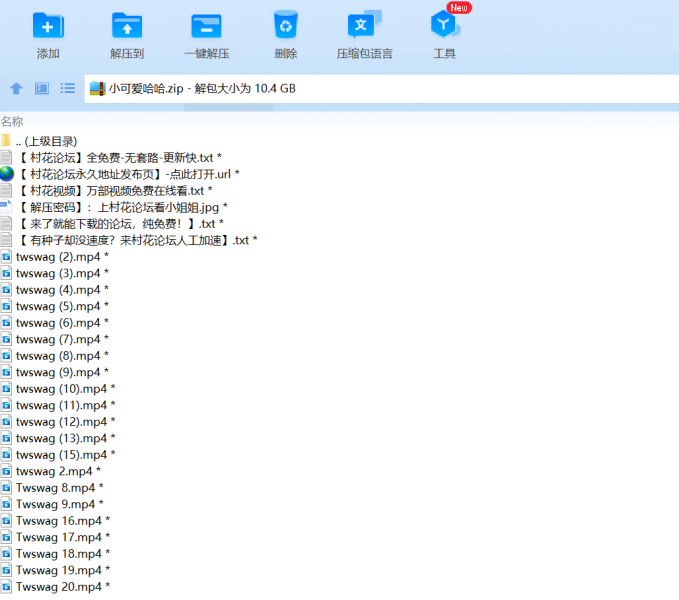The width and height of the screenshot is (679, 600).
Task: Click the up arrow navigation icon
Action: [16, 88]
